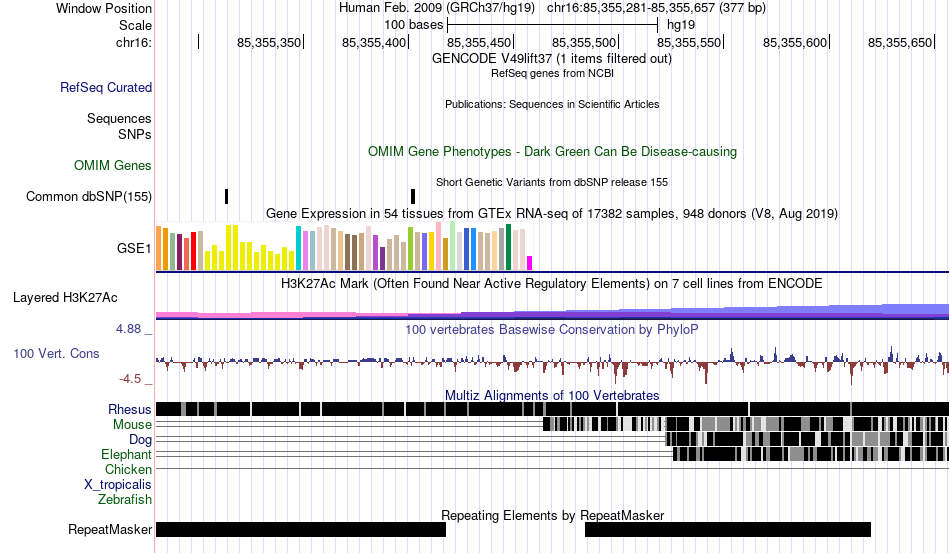Click the RefSeq Curated track label

(106, 87)
